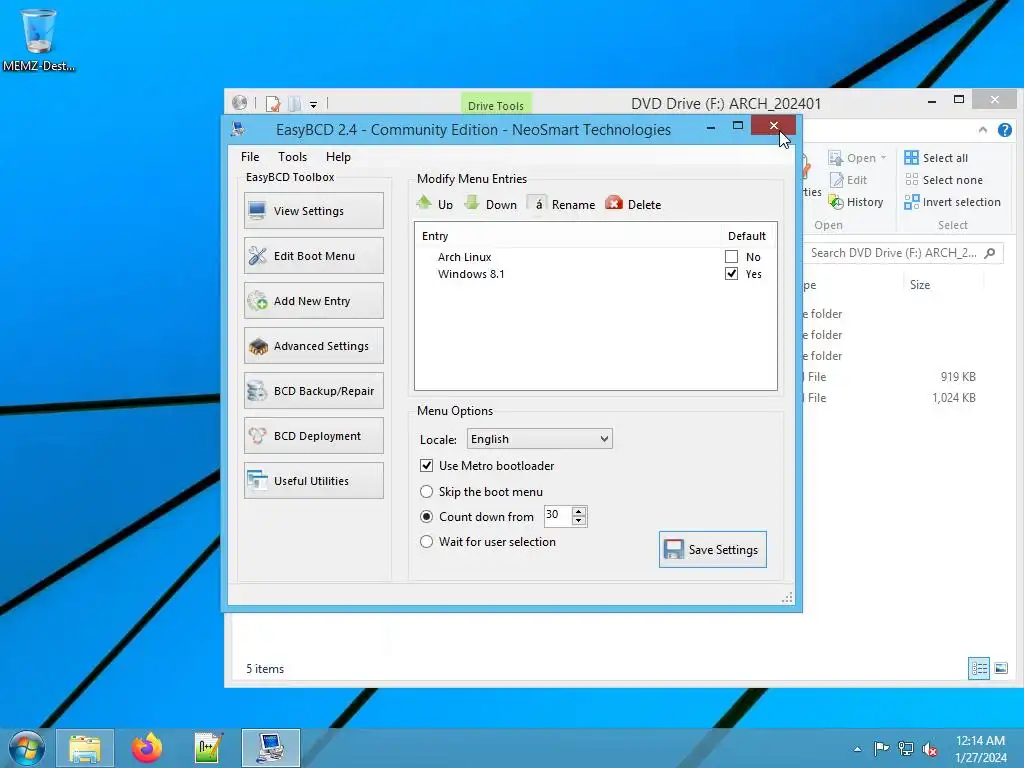Toggle Windows 8.1 default checkbox
Image resolution: width=1024 pixels, height=768 pixels.
[x=731, y=274]
